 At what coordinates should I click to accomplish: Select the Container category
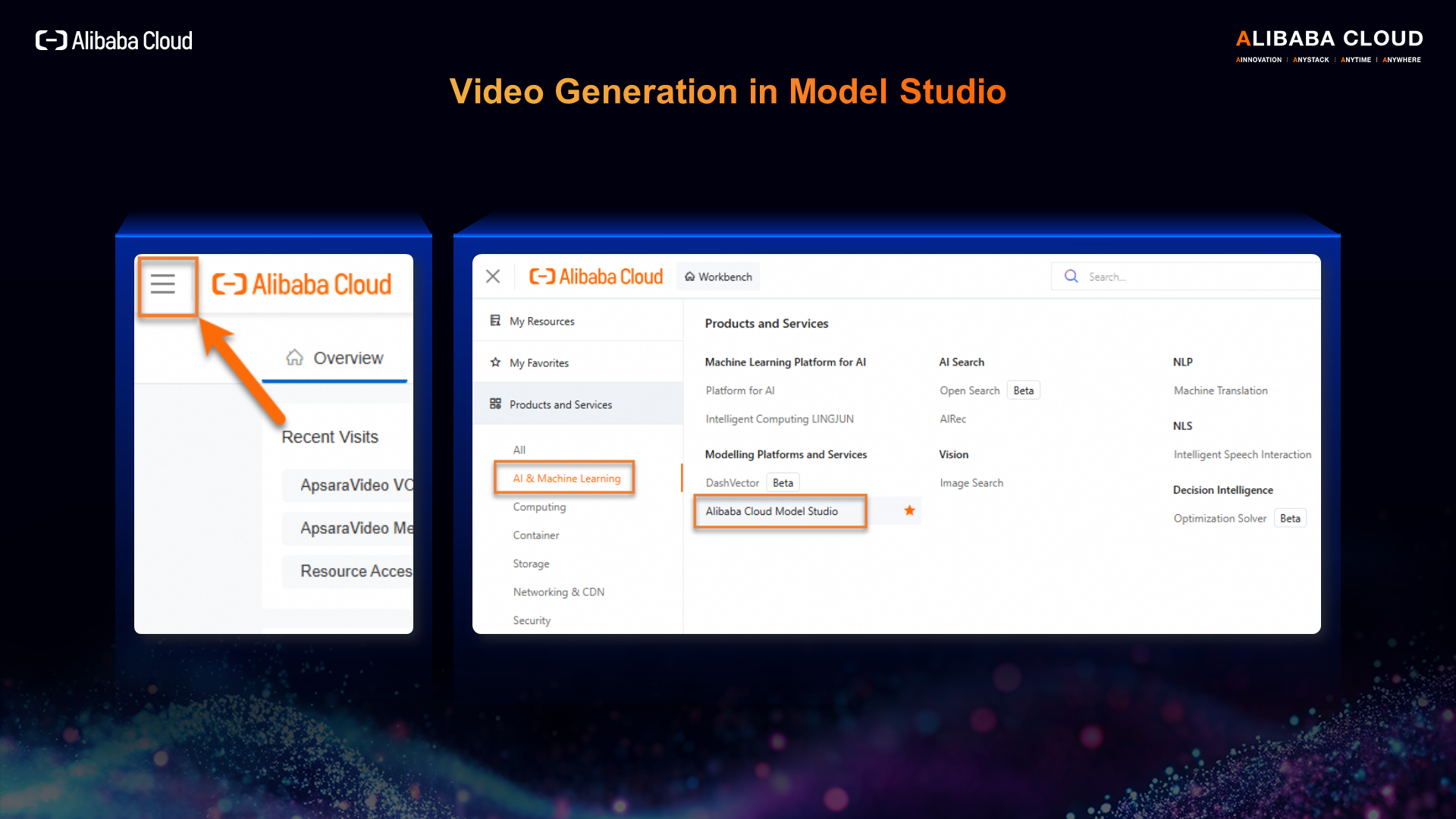536,535
